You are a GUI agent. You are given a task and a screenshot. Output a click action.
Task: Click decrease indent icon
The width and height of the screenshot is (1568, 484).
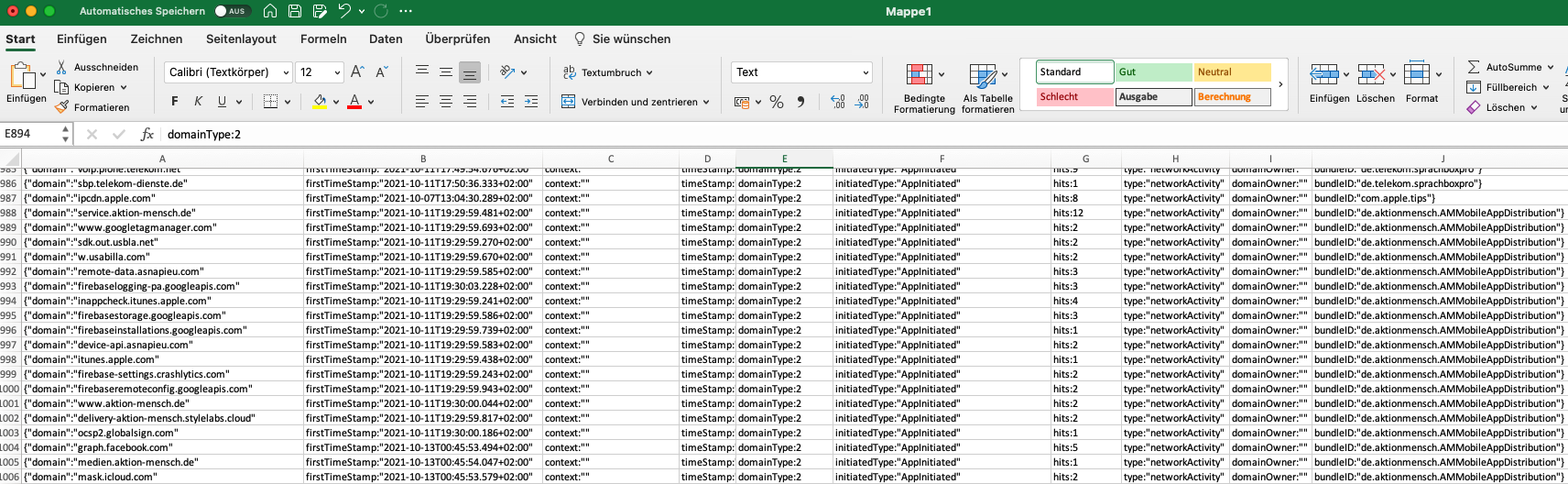coord(506,102)
